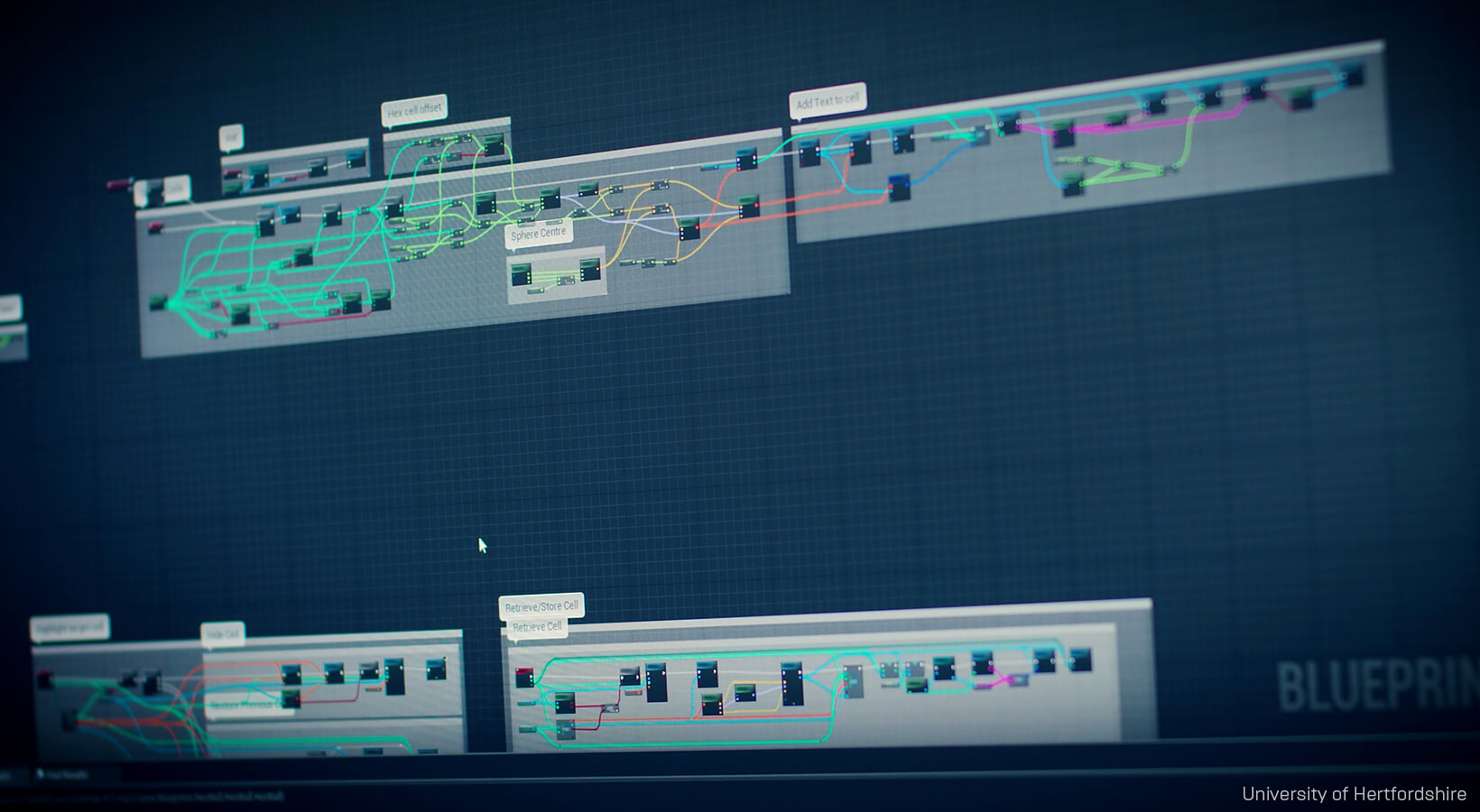
Task: Select right node inside Sphere Centre comment box
Action: (x=590, y=269)
